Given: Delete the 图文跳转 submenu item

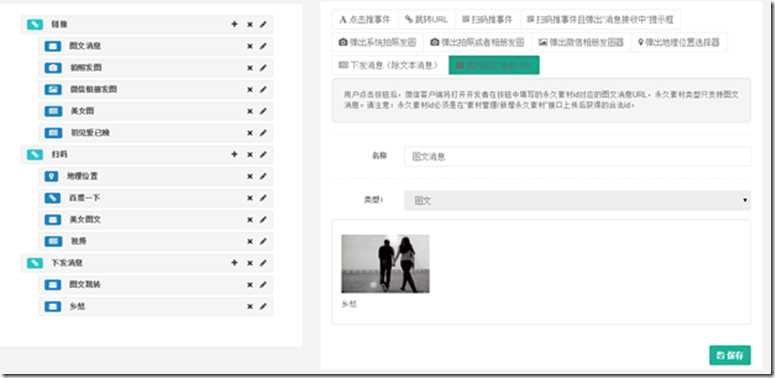Looking at the screenshot, I should click(x=250, y=285).
